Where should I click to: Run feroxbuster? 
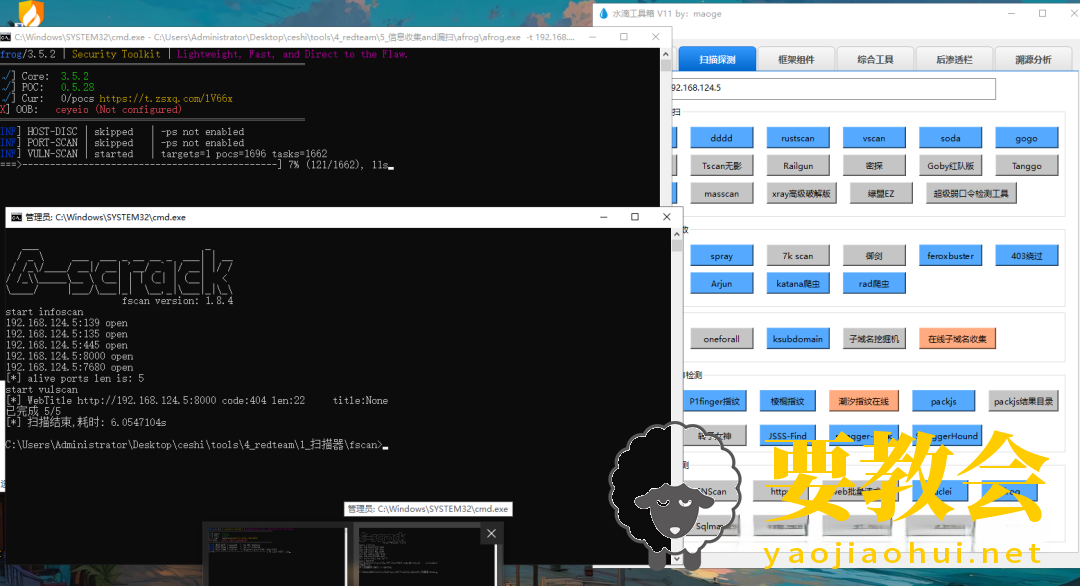tap(951, 255)
